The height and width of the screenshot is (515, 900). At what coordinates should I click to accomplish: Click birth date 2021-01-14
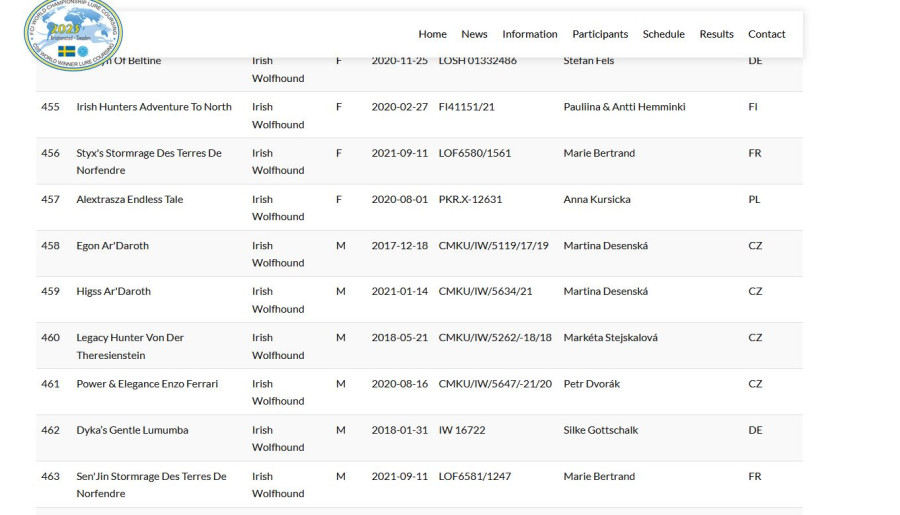point(399,291)
